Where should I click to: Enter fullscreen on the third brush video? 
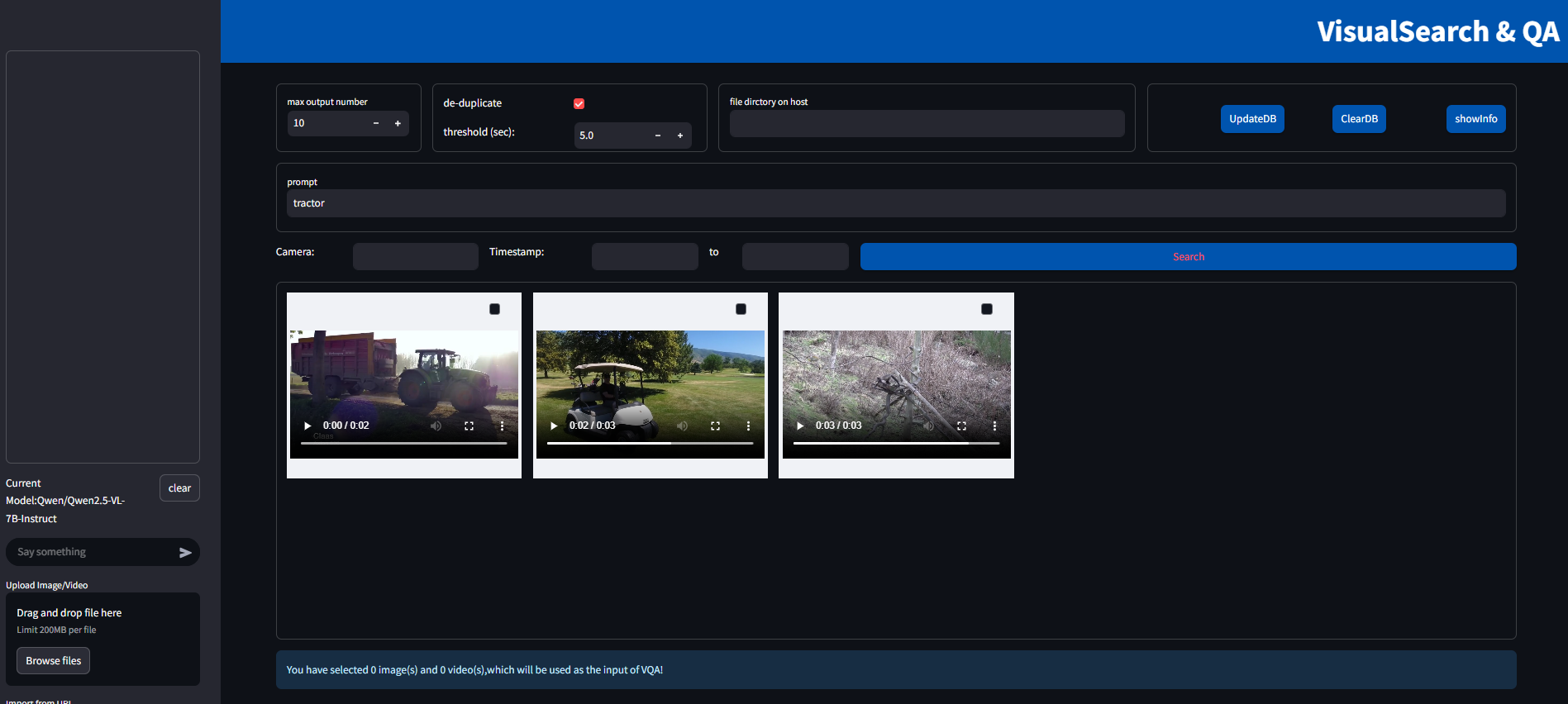[x=961, y=426]
